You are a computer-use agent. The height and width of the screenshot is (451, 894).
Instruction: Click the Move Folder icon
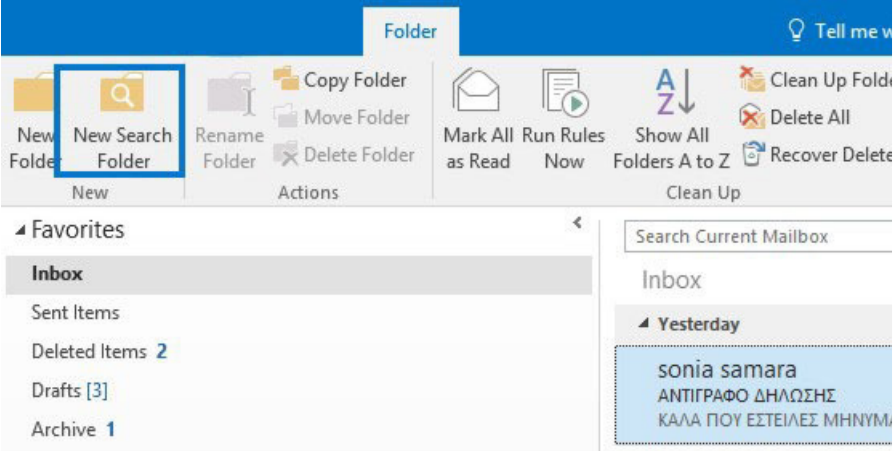tap(288, 118)
